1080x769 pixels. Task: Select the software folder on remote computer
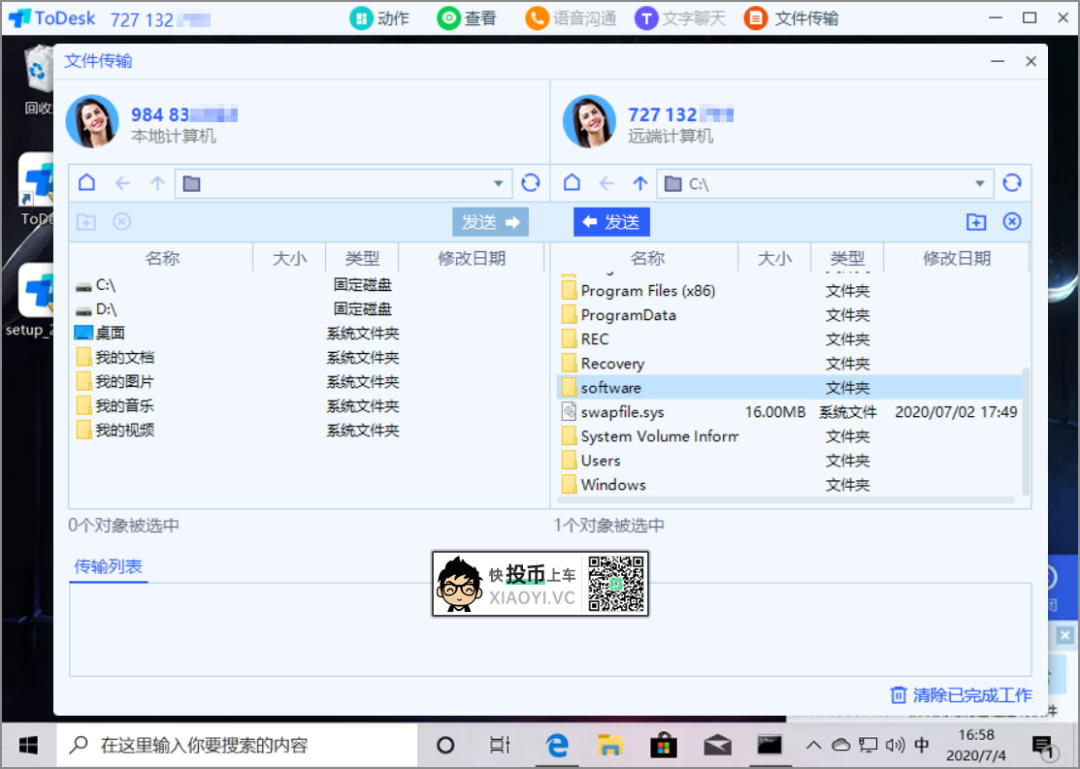pyautogui.click(x=612, y=387)
